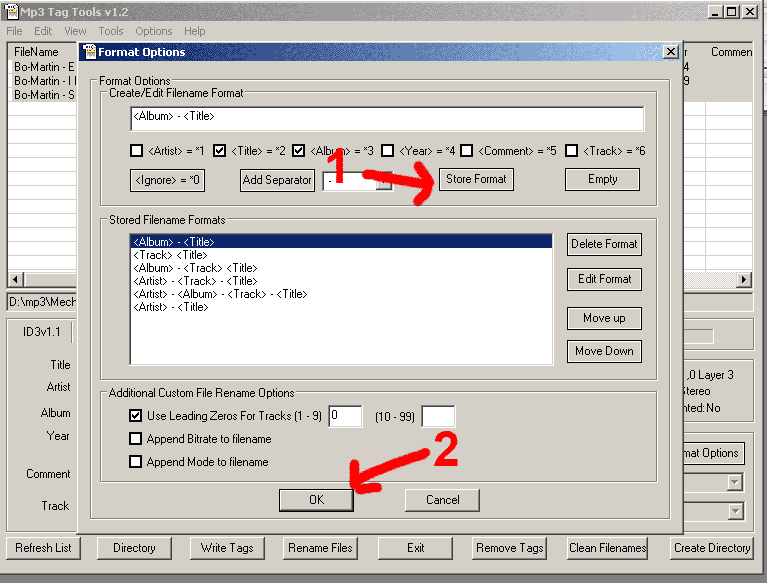Screen dimensions: 767x583
Task: Uncheck the <Album> = *3 checkbox
Action: coord(298,151)
